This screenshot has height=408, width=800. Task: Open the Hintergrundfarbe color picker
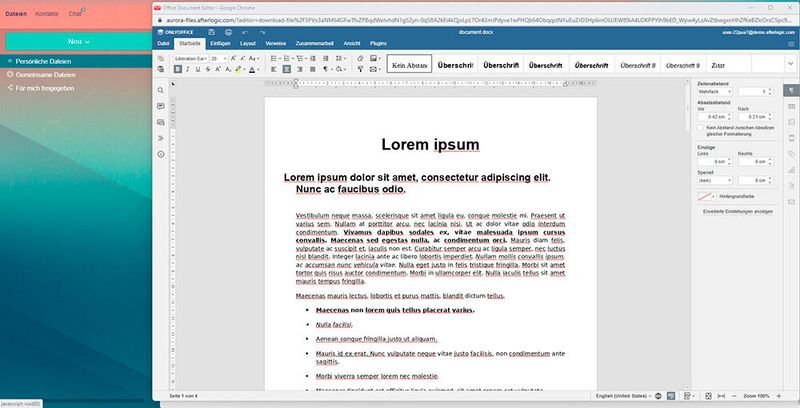click(x=706, y=196)
